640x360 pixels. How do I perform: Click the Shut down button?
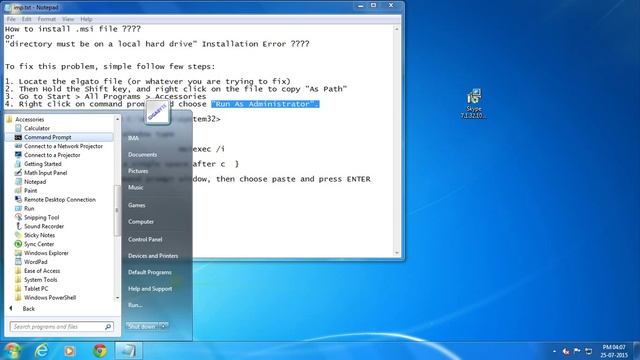coord(142,326)
